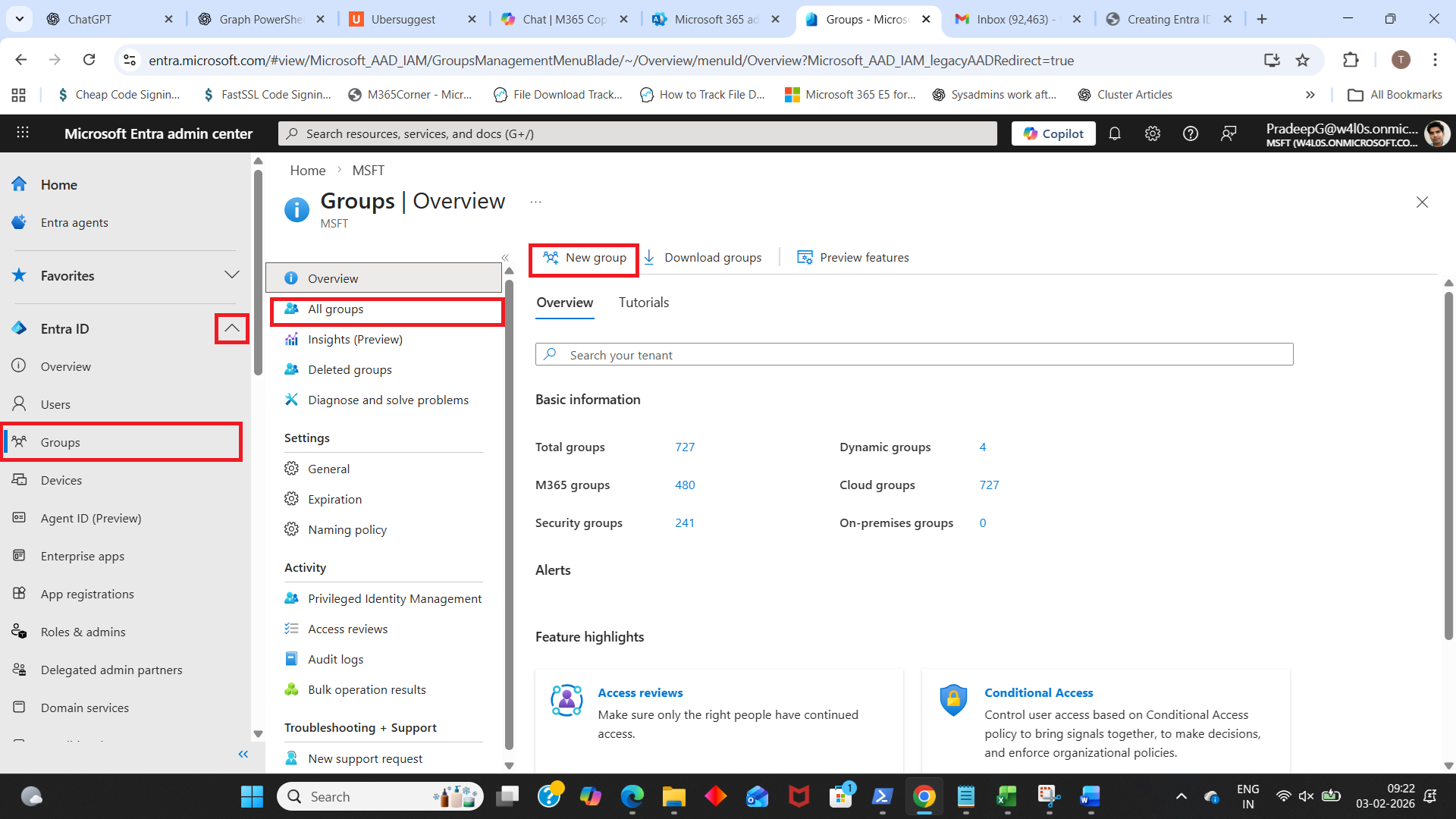1456x819 pixels.
Task: Click the New group button
Action: (x=584, y=258)
